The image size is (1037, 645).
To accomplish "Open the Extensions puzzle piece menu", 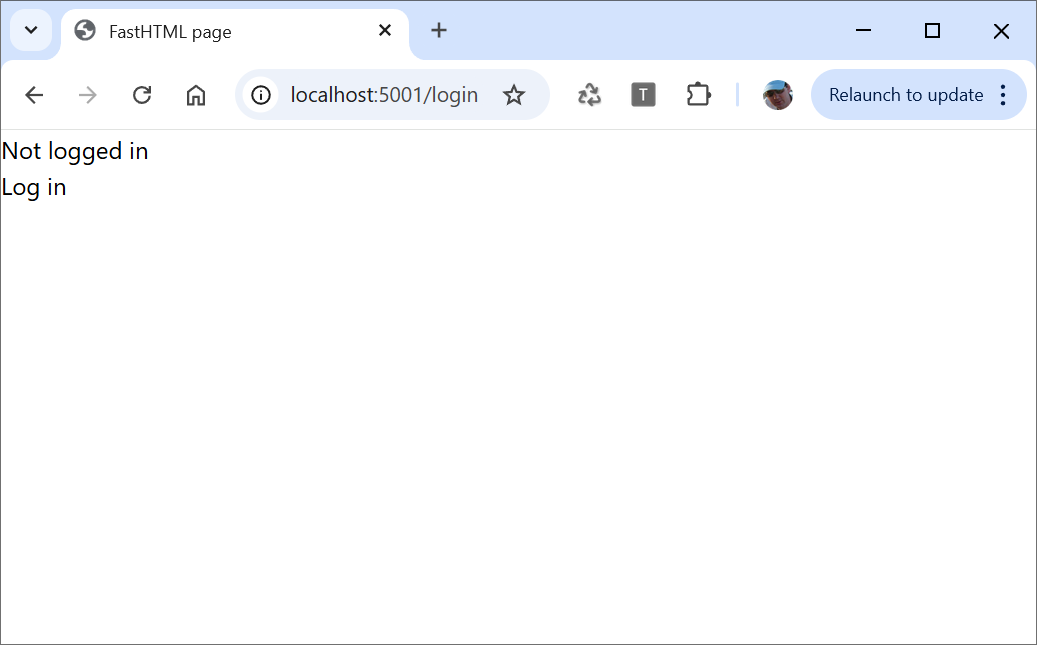I will coord(698,95).
